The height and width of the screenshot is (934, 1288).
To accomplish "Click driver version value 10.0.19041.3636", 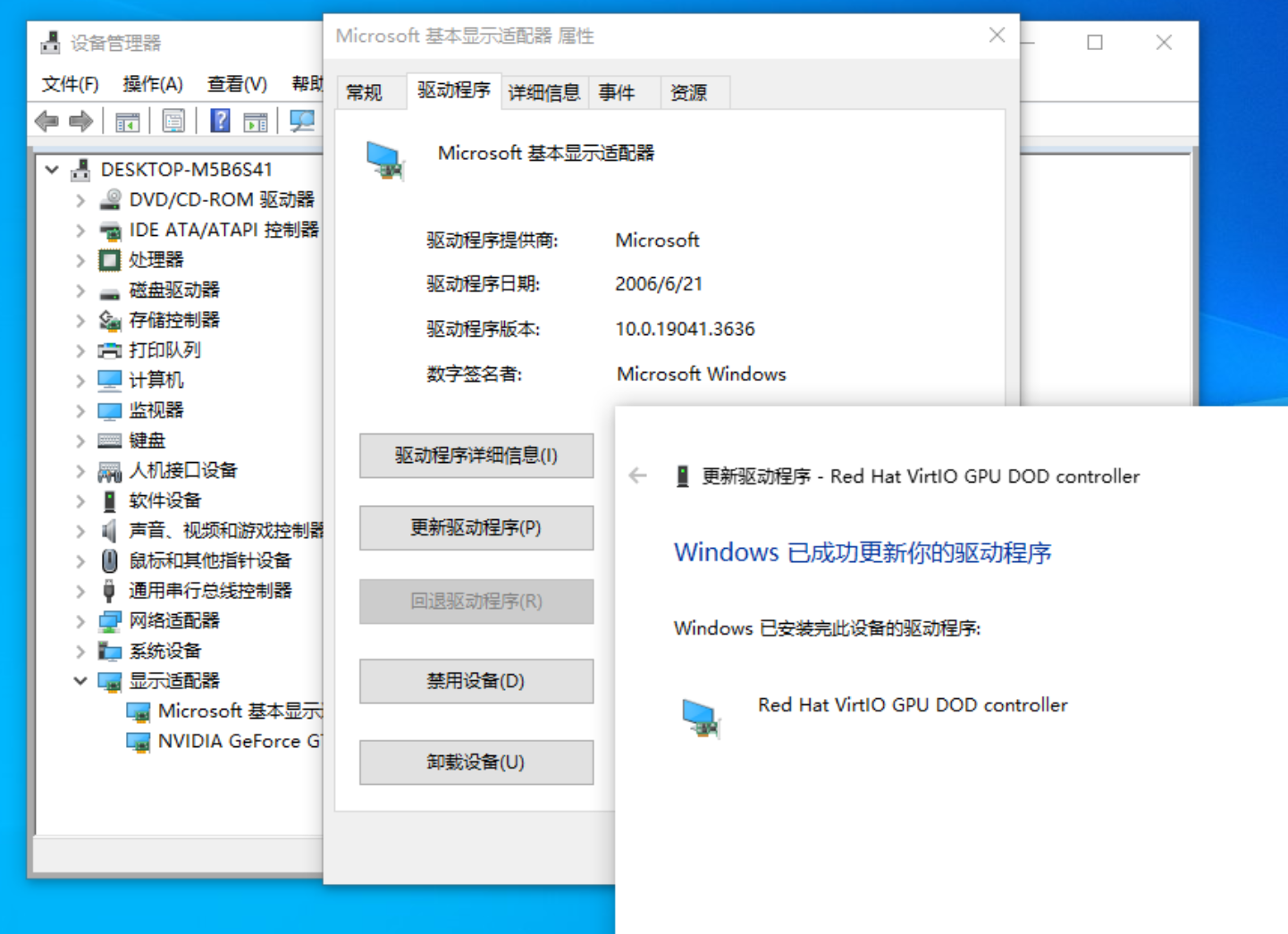I will 685,329.
